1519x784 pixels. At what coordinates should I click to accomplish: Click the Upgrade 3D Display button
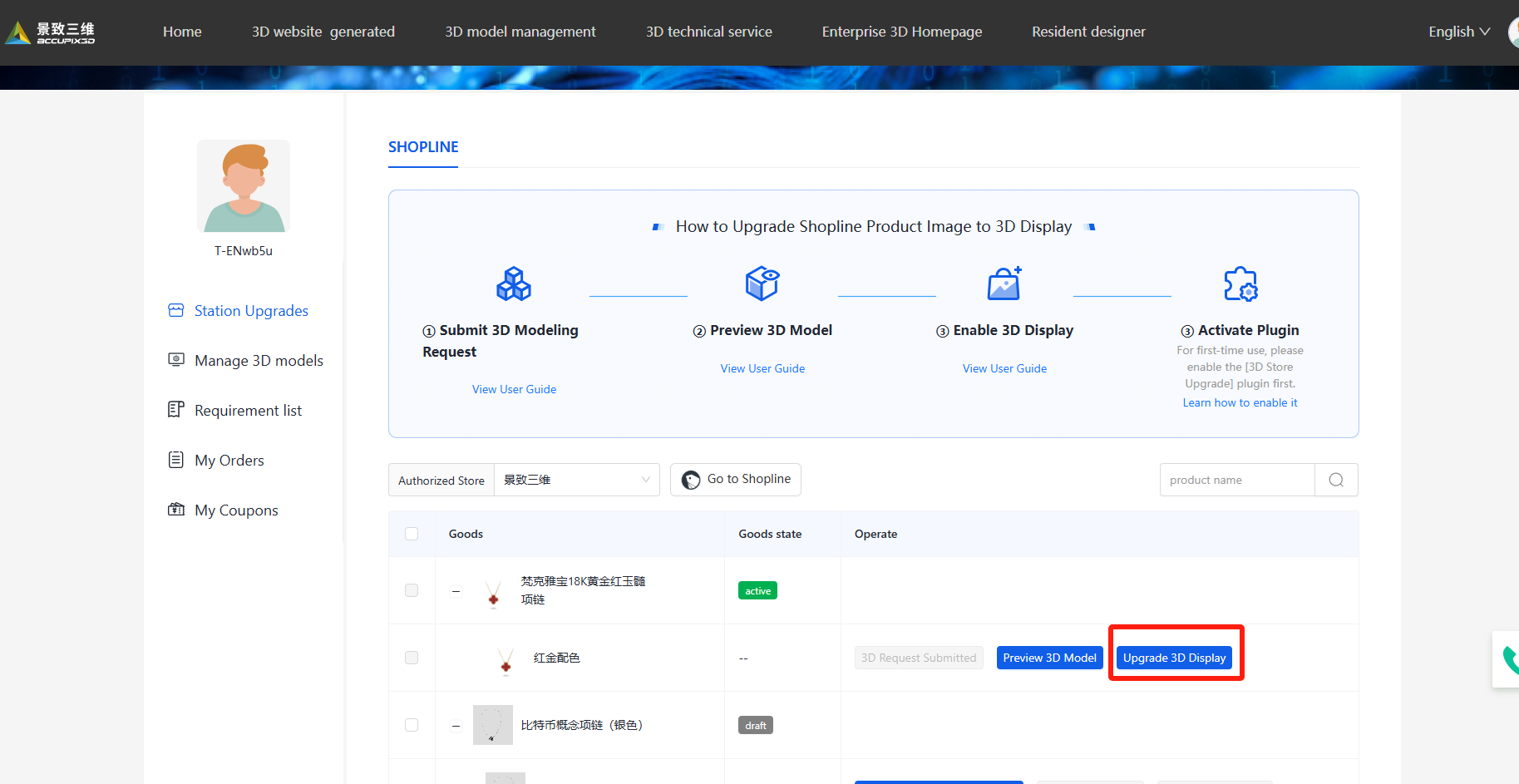click(1175, 658)
